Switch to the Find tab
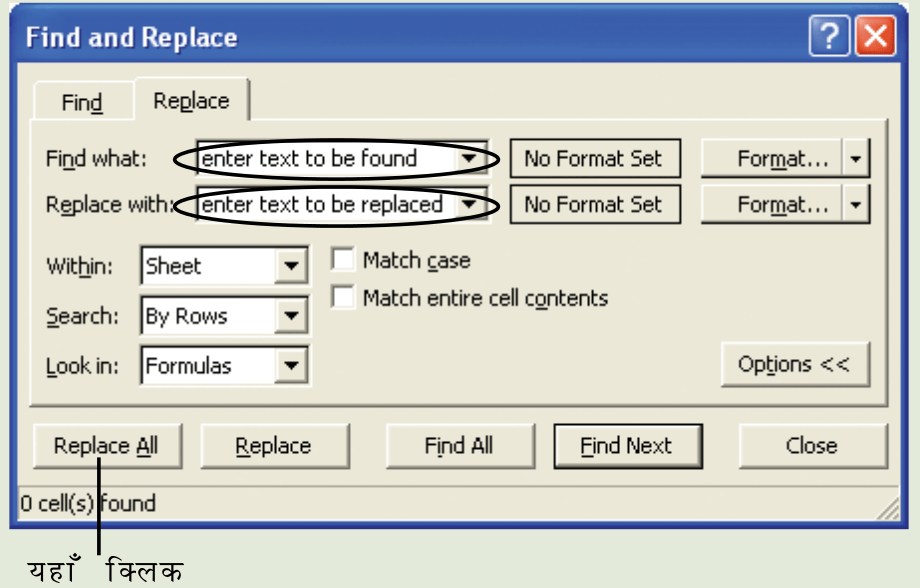Image resolution: width=920 pixels, height=588 pixels. pos(82,102)
